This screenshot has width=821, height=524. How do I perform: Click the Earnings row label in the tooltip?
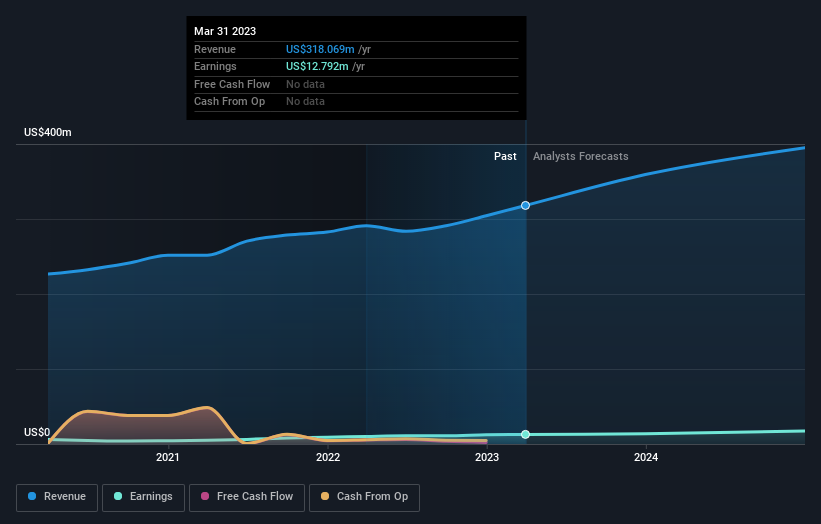pos(215,66)
